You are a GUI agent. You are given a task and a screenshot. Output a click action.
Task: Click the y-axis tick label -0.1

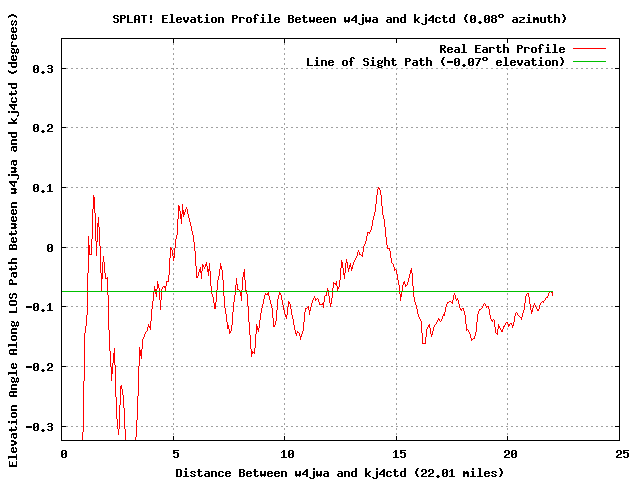pyautogui.click(x=40, y=307)
